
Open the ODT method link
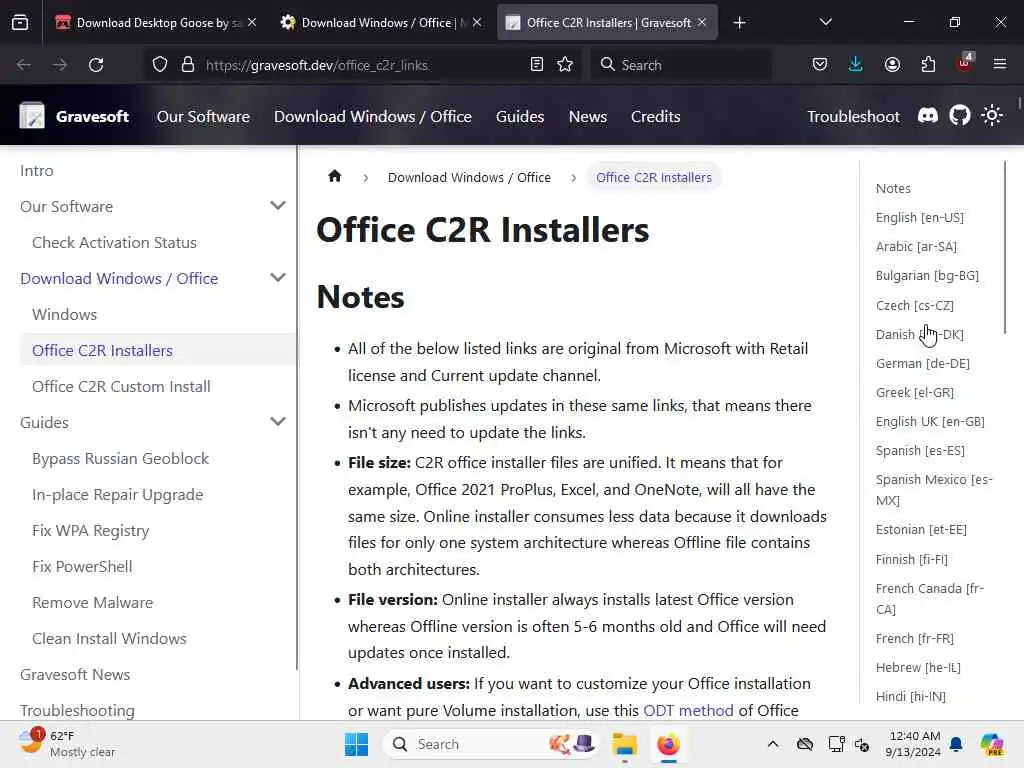click(x=688, y=711)
